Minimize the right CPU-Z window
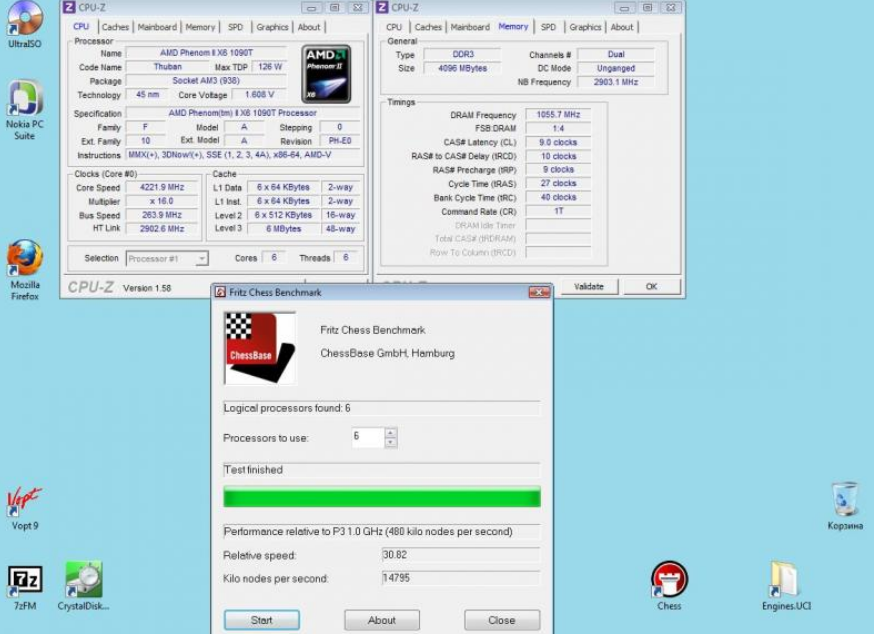Image resolution: width=874 pixels, height=634 pixels. 624,7
